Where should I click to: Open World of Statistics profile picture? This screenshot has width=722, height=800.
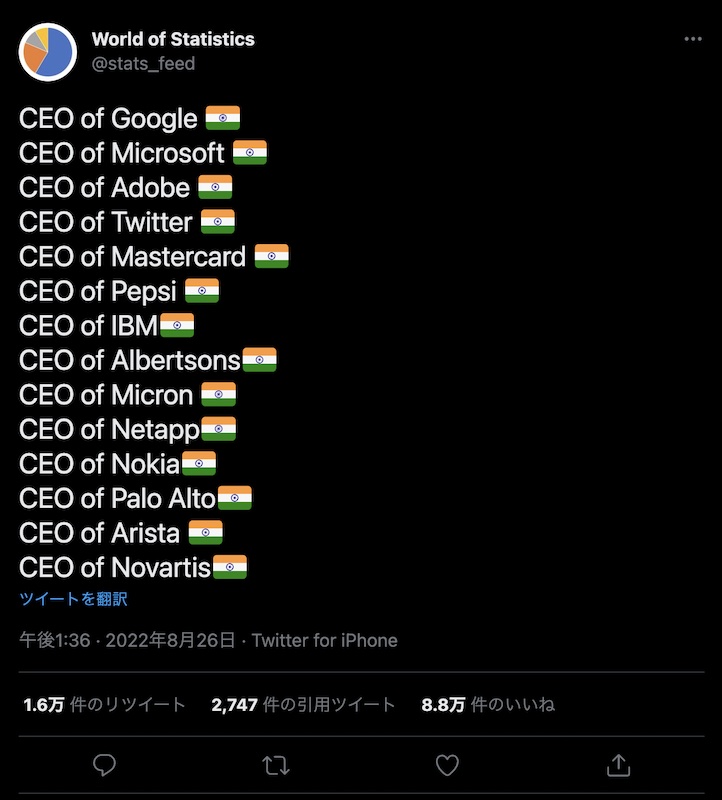click(x=47, y=51)
